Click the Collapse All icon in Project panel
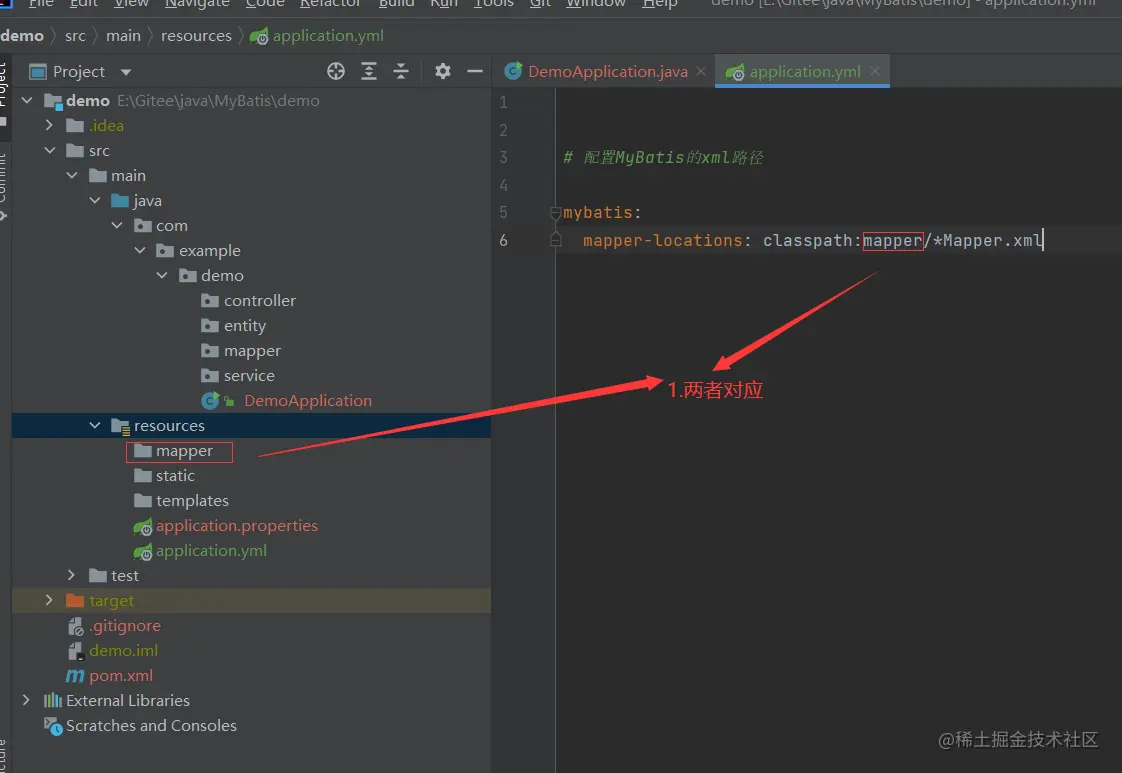Viewport: 1122px width, 773px height. coord(401,71)
